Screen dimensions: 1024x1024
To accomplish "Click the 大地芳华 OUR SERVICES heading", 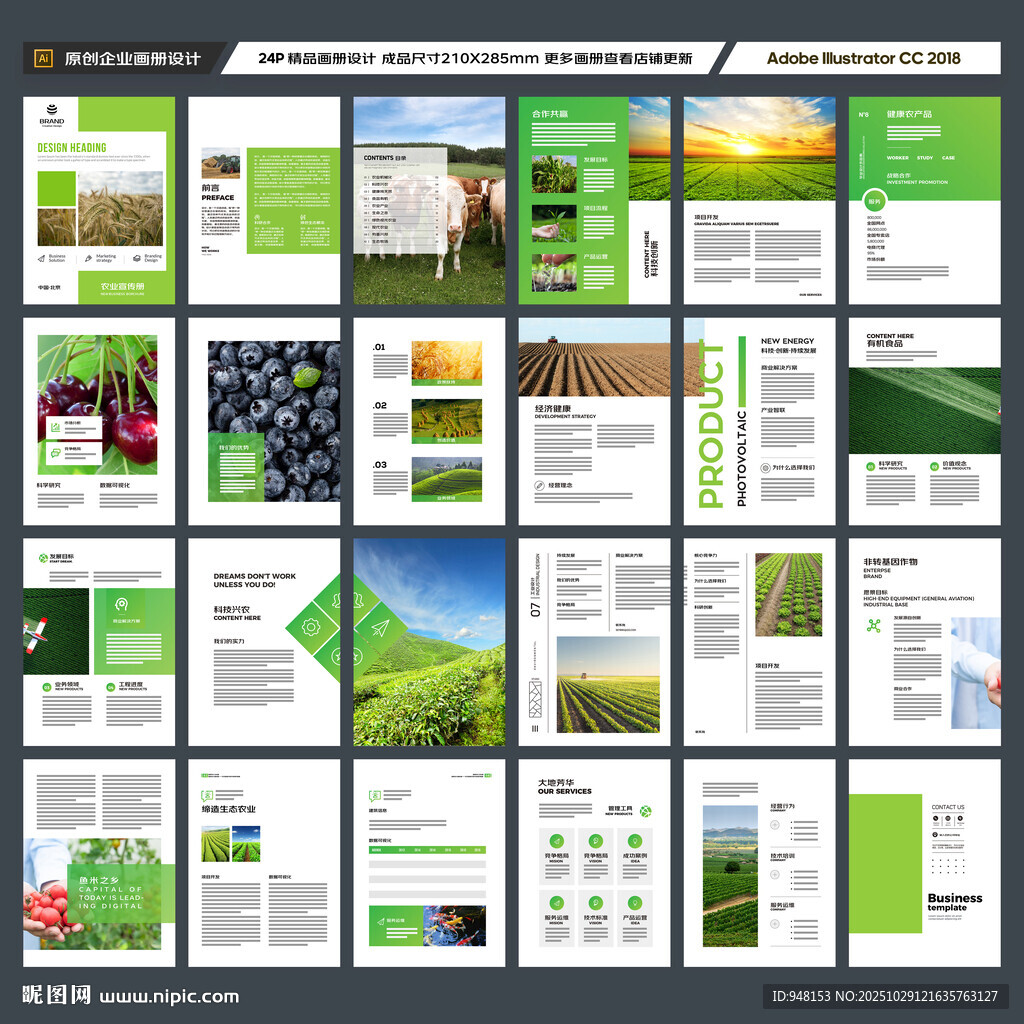I will tap(565, 786).
